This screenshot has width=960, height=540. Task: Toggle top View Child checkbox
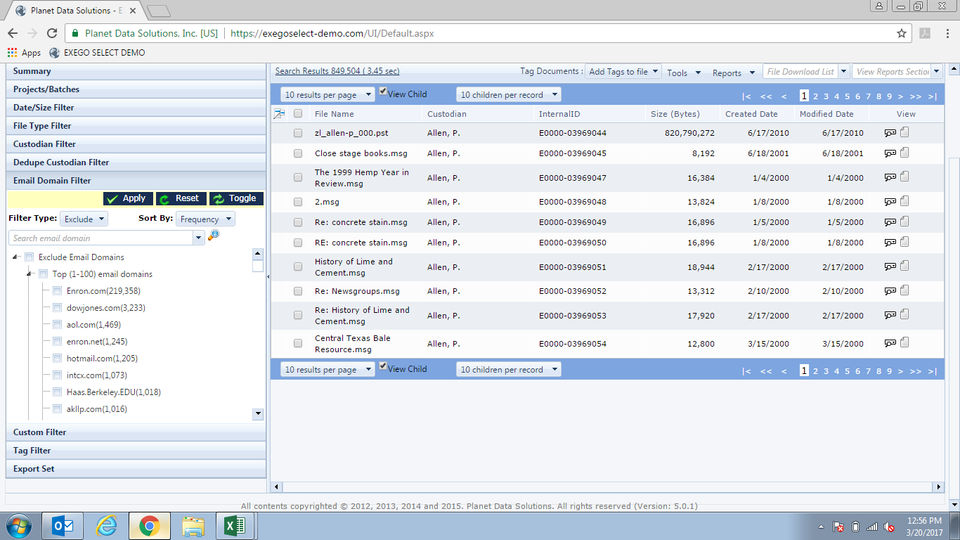[383, 91]
